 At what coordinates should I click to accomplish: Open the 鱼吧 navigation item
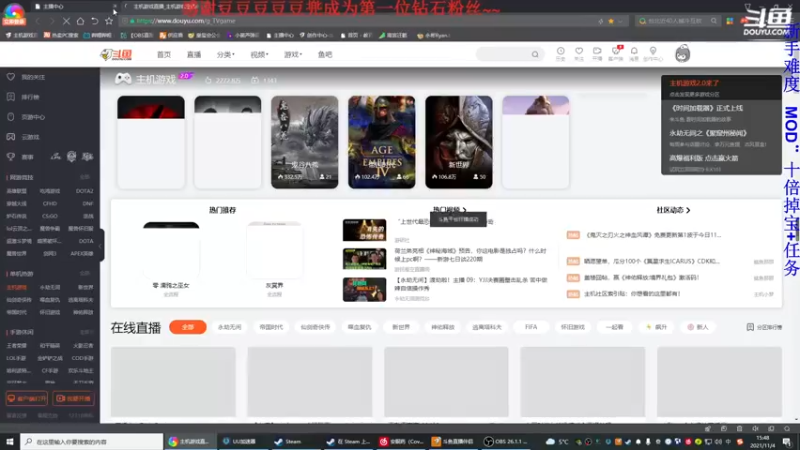click(x=325, y=55)
